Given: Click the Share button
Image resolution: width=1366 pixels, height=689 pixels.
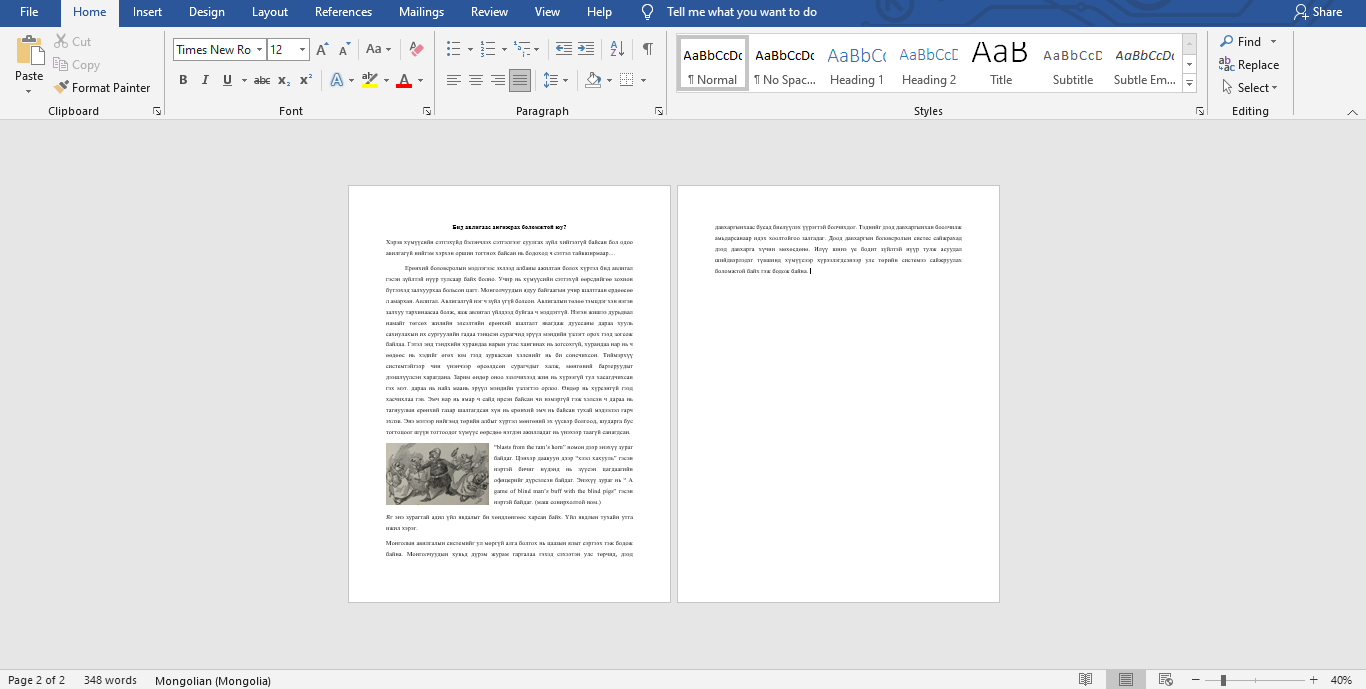Looking at the screenshot, I should pos(1317,12).
